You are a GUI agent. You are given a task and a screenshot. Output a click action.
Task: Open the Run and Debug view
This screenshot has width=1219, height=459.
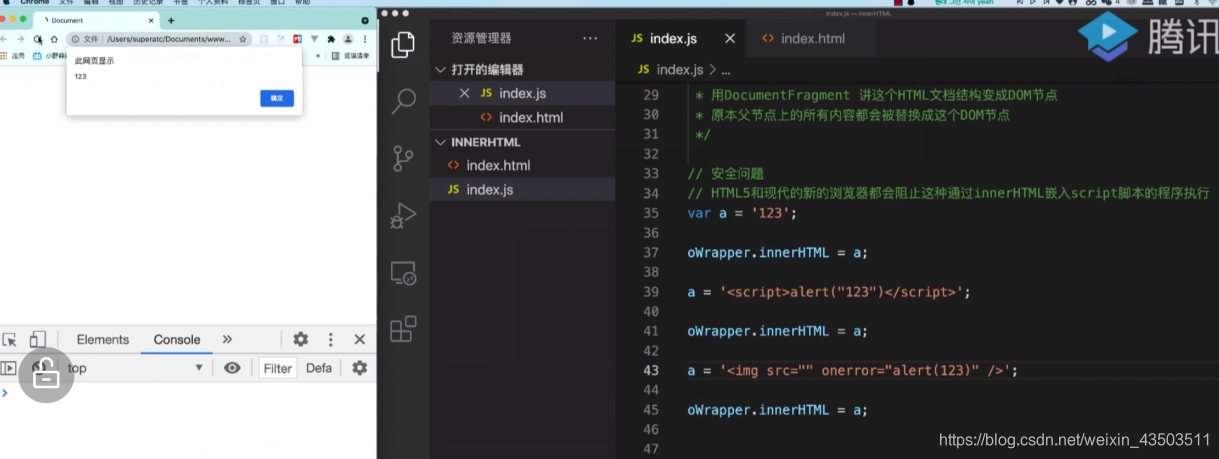[403, 215]
